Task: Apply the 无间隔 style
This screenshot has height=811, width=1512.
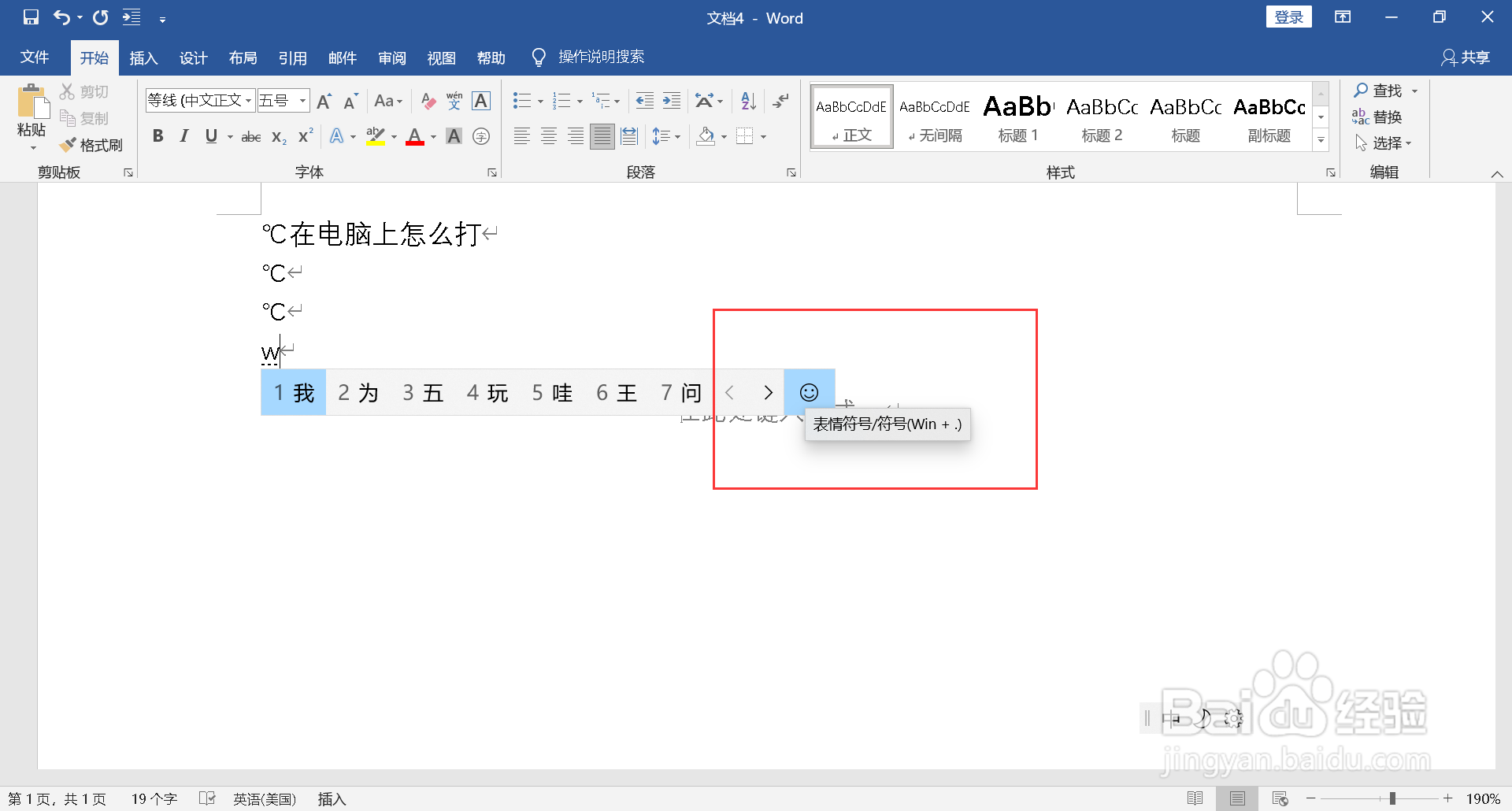Action: 935,117
